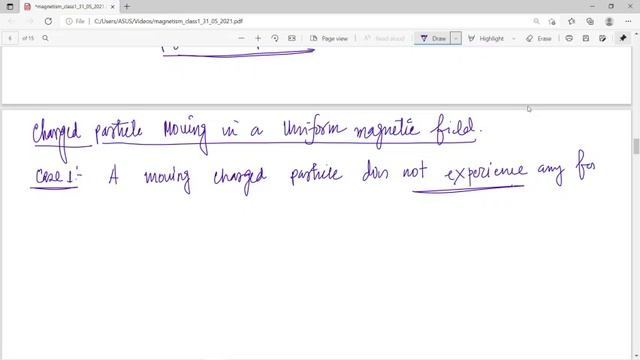Open the user profile avatar
The image size is (640, 360).
tap(609, 21)
